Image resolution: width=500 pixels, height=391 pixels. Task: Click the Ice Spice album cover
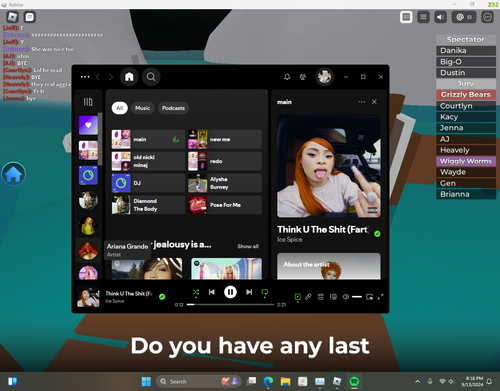[329, 166]
